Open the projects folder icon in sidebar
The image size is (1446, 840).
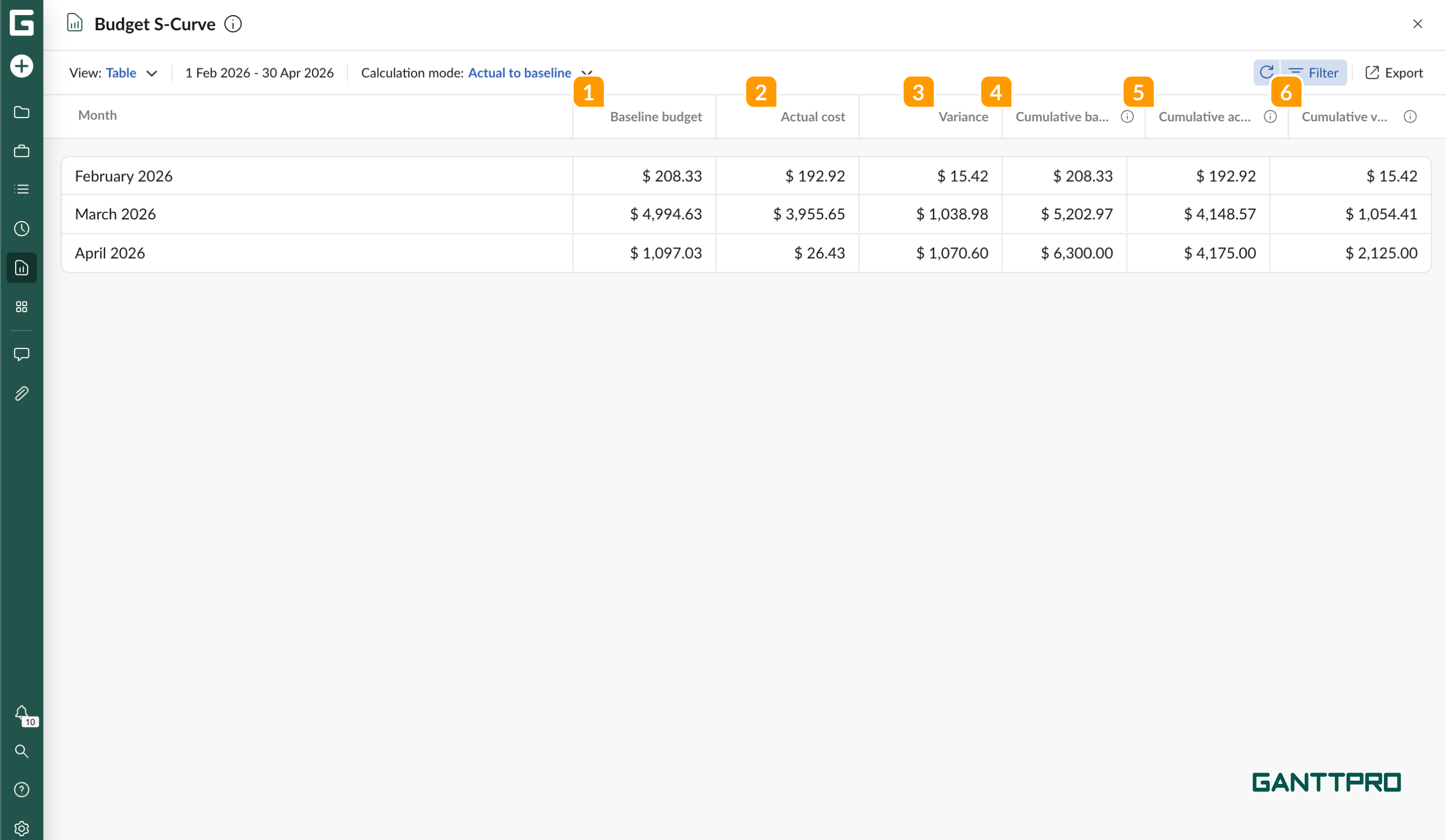[x=21, y=112]
